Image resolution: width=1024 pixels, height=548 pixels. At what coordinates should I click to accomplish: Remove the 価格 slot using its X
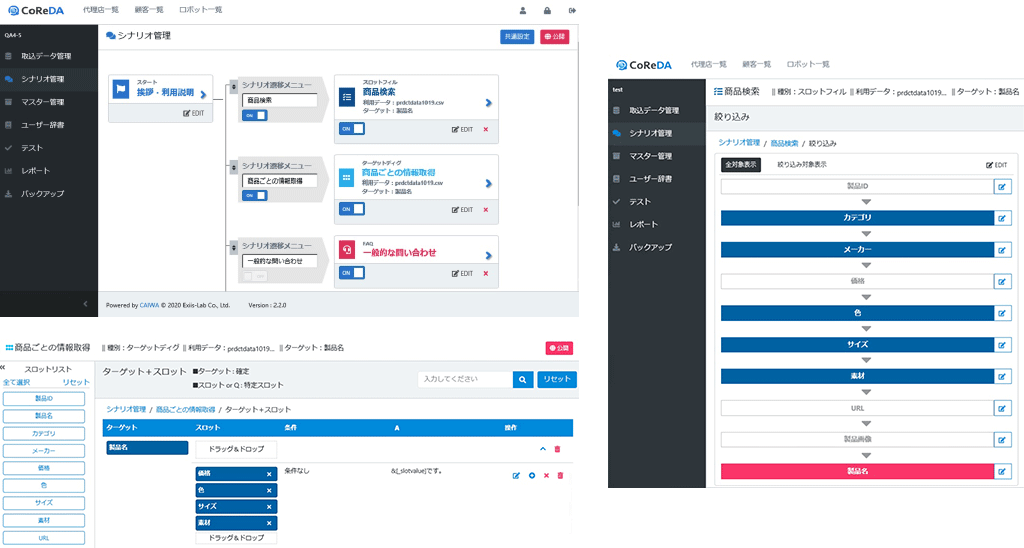[x=269, y=475]
